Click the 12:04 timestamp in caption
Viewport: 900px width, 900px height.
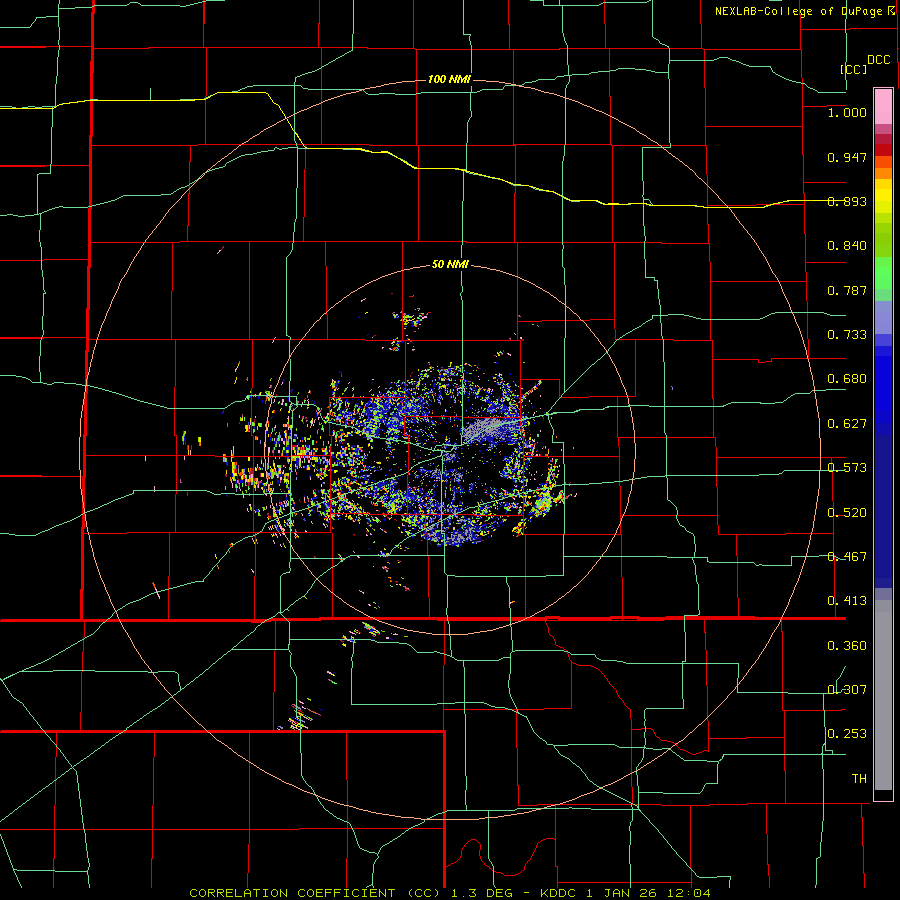(x=691, y=893)
